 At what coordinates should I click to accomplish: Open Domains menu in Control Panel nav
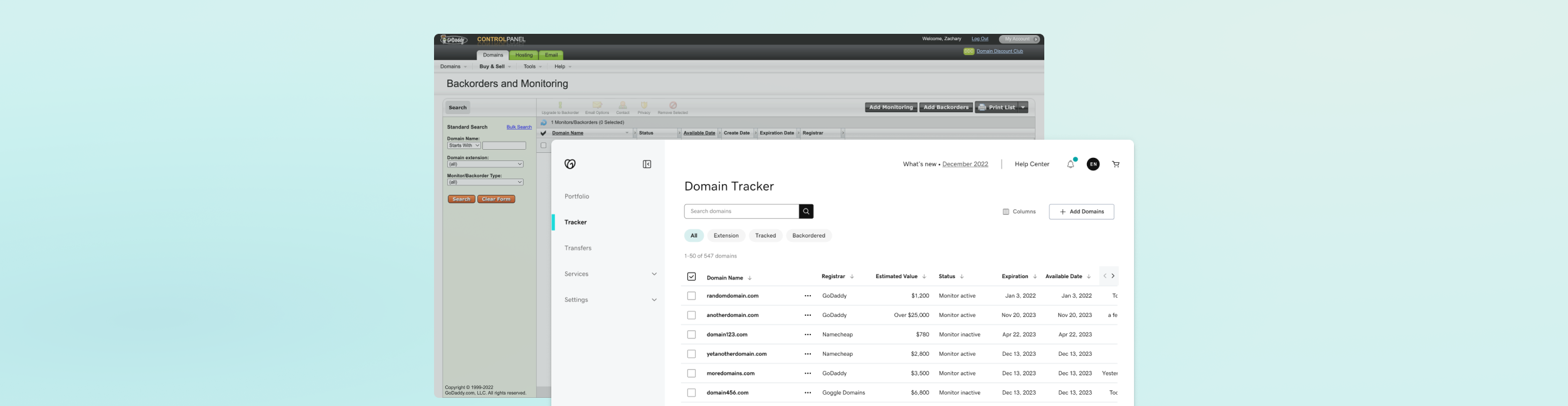453,66
